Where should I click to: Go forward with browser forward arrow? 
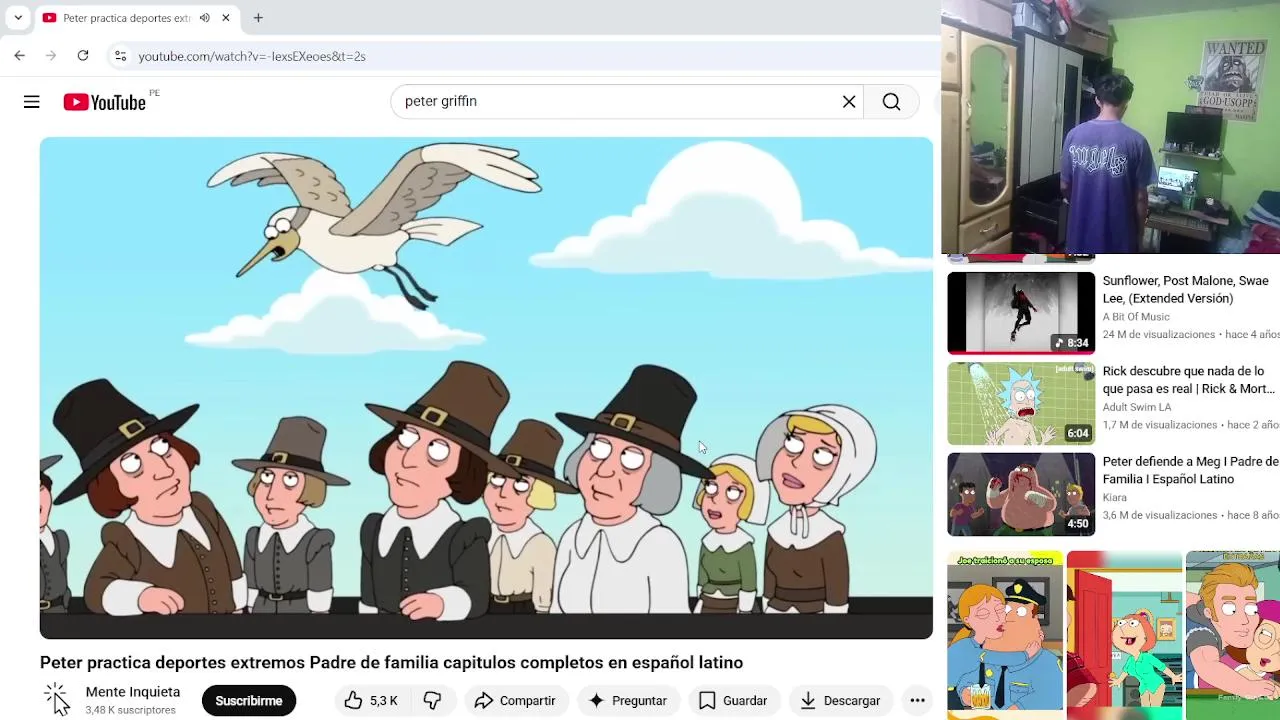(51, 56)
